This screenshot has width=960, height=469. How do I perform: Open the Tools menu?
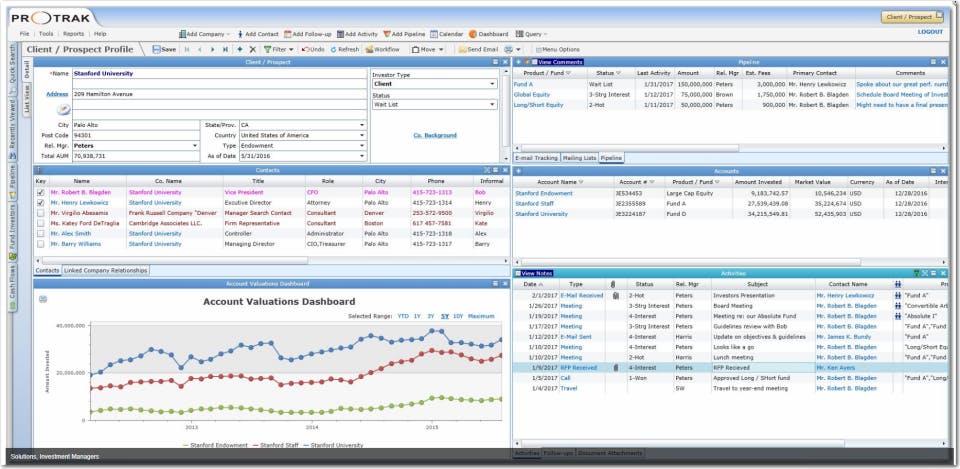(46, 34)
